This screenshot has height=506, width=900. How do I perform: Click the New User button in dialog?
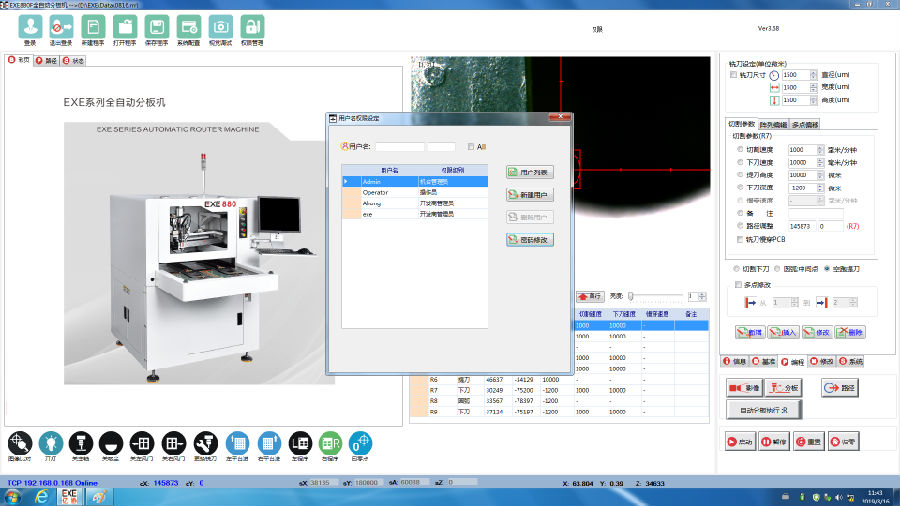(x=530, y=194)
